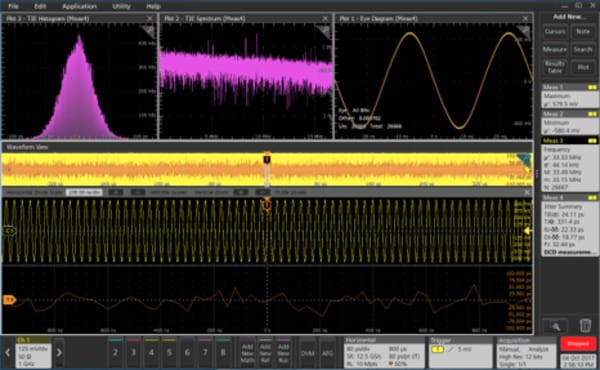
Task: Expand the Meas 3 Frequency badge
Action: point(569,164)
